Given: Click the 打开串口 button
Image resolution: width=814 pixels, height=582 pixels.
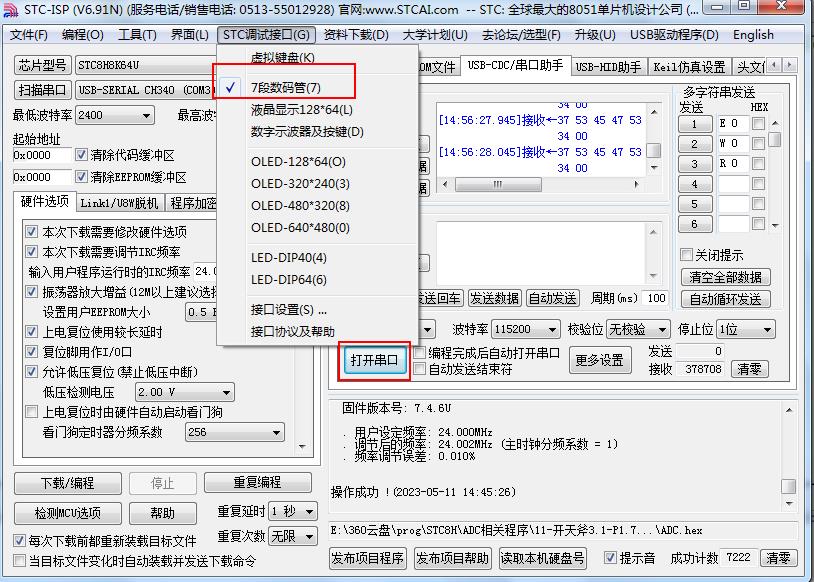Looking at the screenshot, I should pyautogui.click(x=373, y=360).
